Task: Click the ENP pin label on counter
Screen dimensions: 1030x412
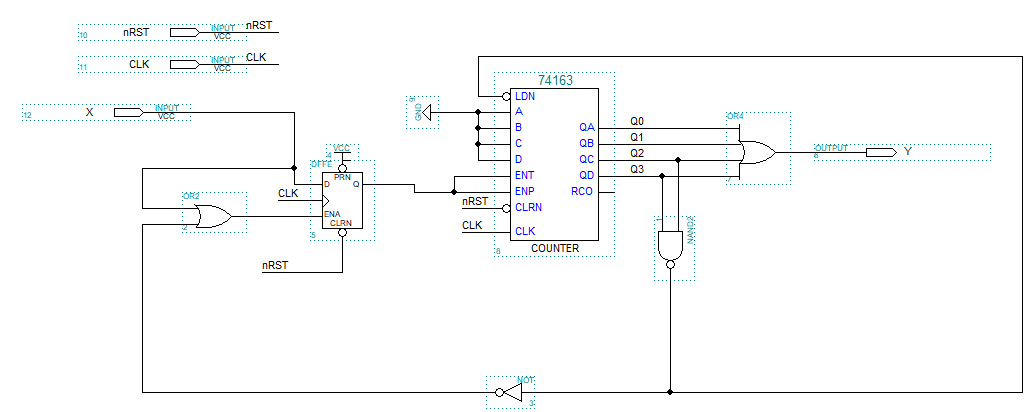Action: [525, 191]
